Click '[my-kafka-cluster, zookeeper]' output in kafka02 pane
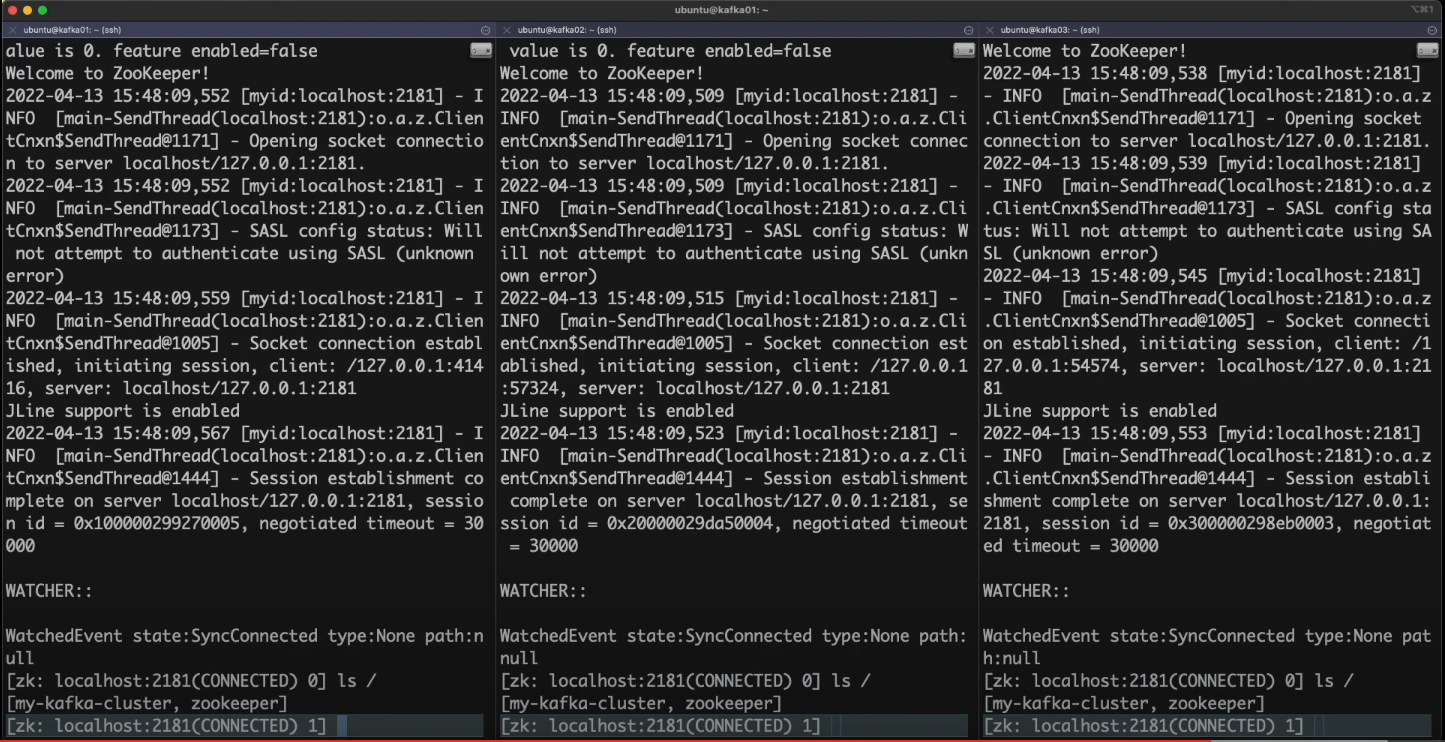The image size is (1445, 742). click(x=641, y=704)
